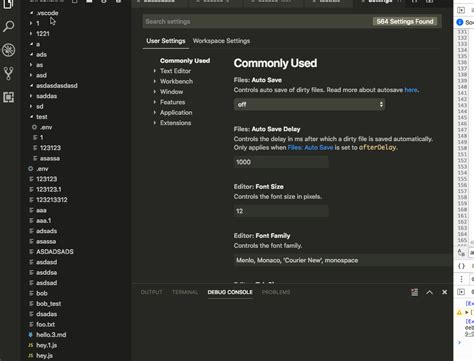Click line number 150 in DevTools gutter
This screenshot has height=361, width=474.
(x=462, y=148)
